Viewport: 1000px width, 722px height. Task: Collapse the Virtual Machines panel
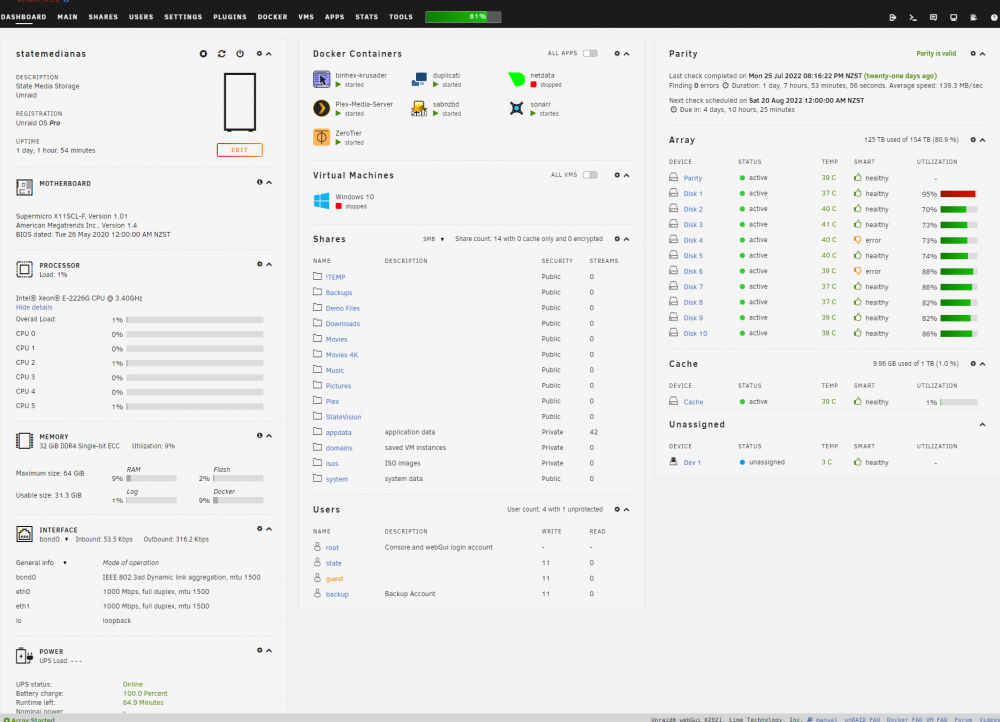click(626, 175)
